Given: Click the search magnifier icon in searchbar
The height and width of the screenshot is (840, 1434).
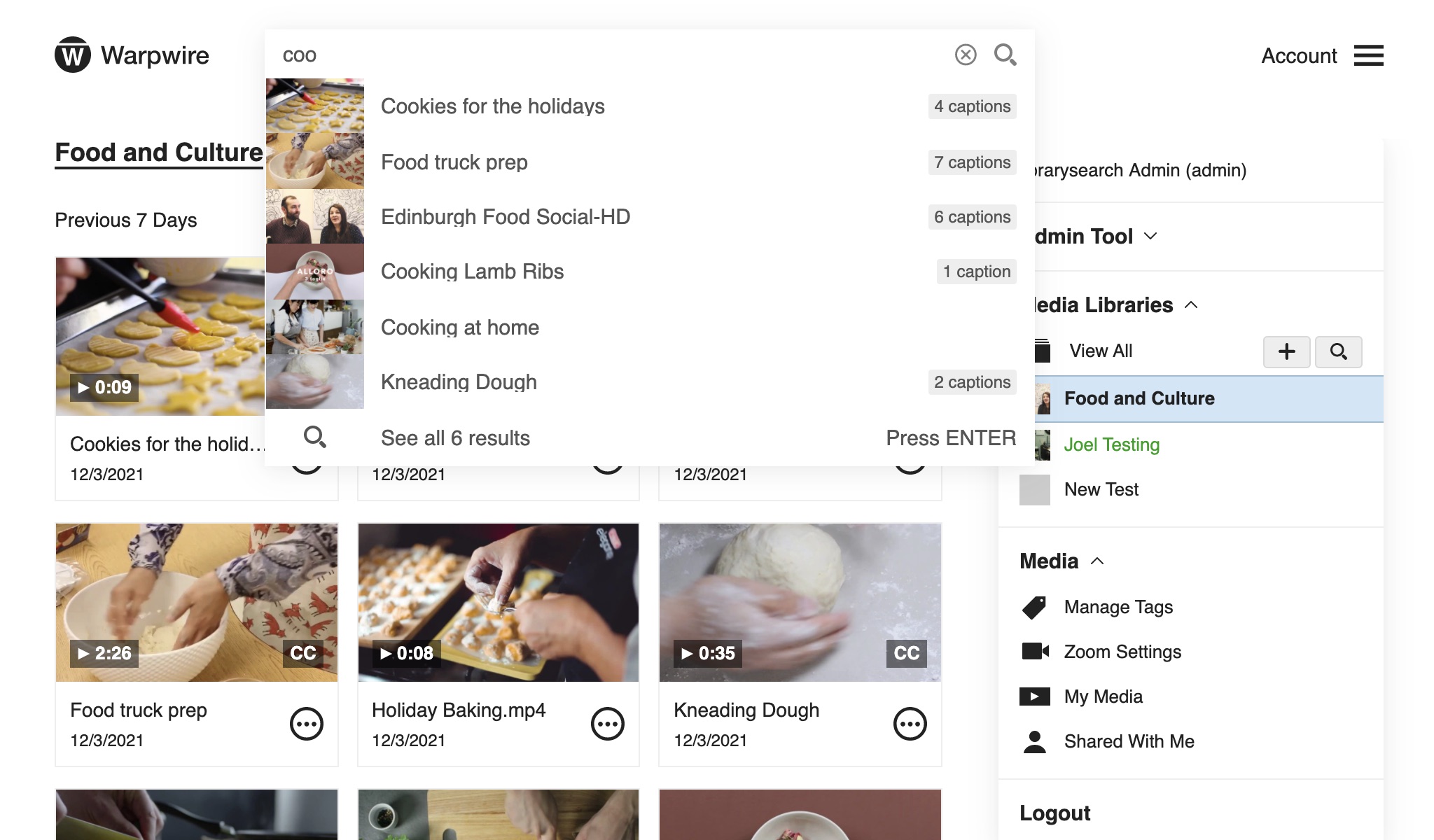Looking at the screenshot, I should [1004, 53].
